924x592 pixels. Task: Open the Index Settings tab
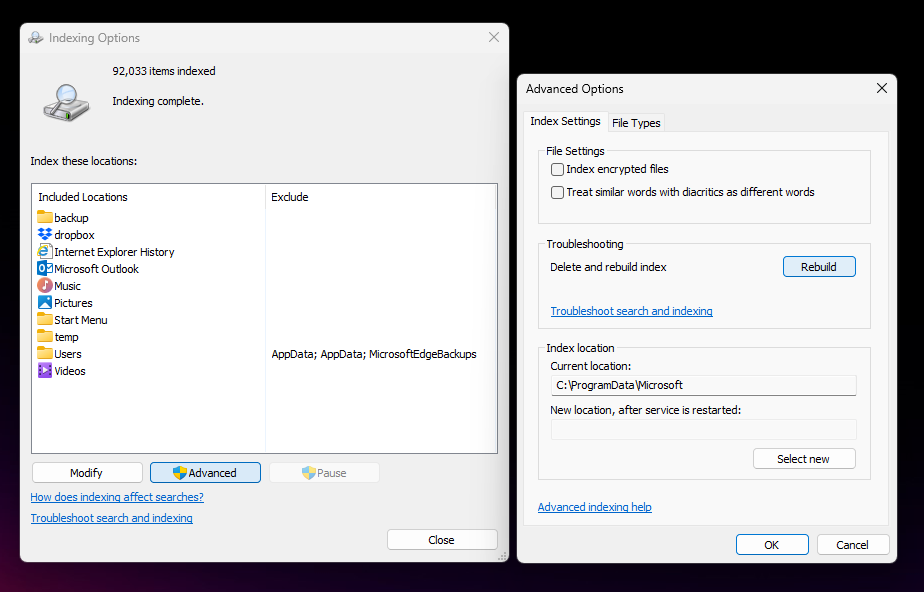coord(565,121)
